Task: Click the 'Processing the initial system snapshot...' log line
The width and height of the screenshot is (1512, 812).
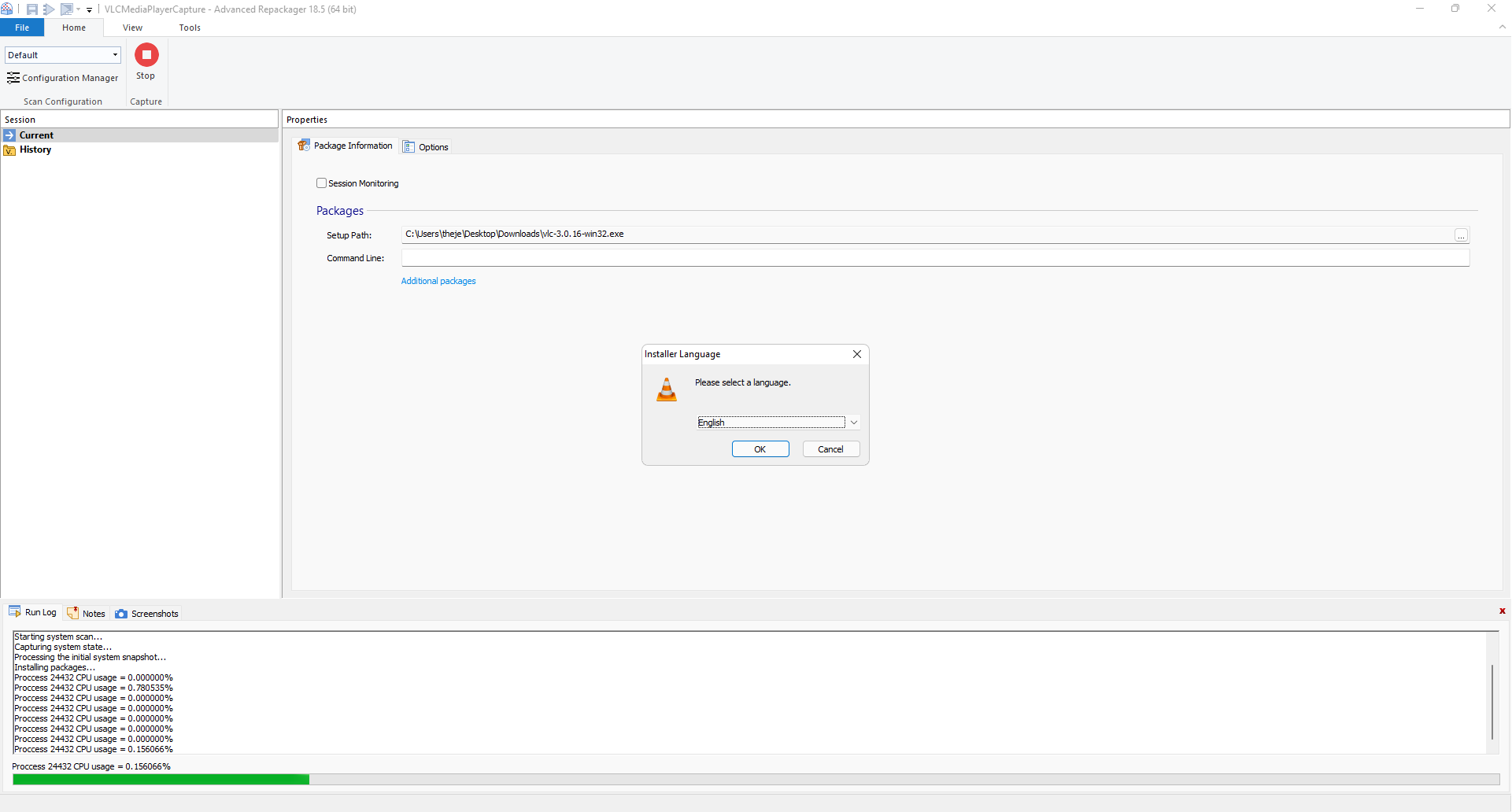Action: pyautogui.click(x=91, y=657)
